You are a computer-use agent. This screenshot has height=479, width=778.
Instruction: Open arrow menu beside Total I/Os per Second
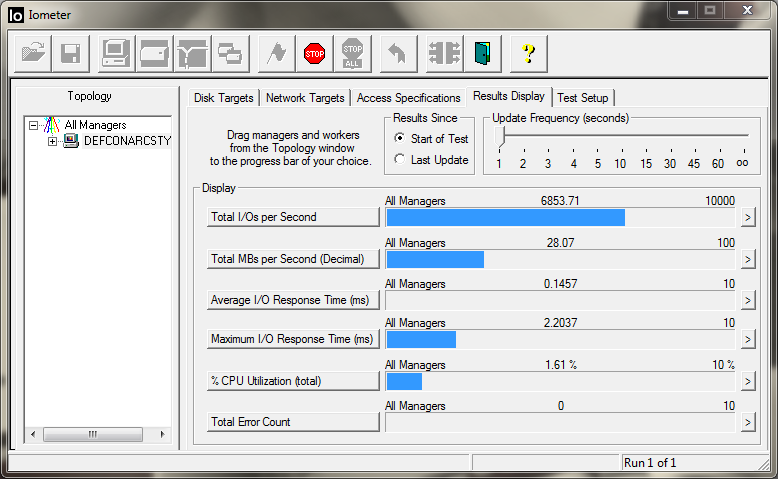[x=746, y=218]
